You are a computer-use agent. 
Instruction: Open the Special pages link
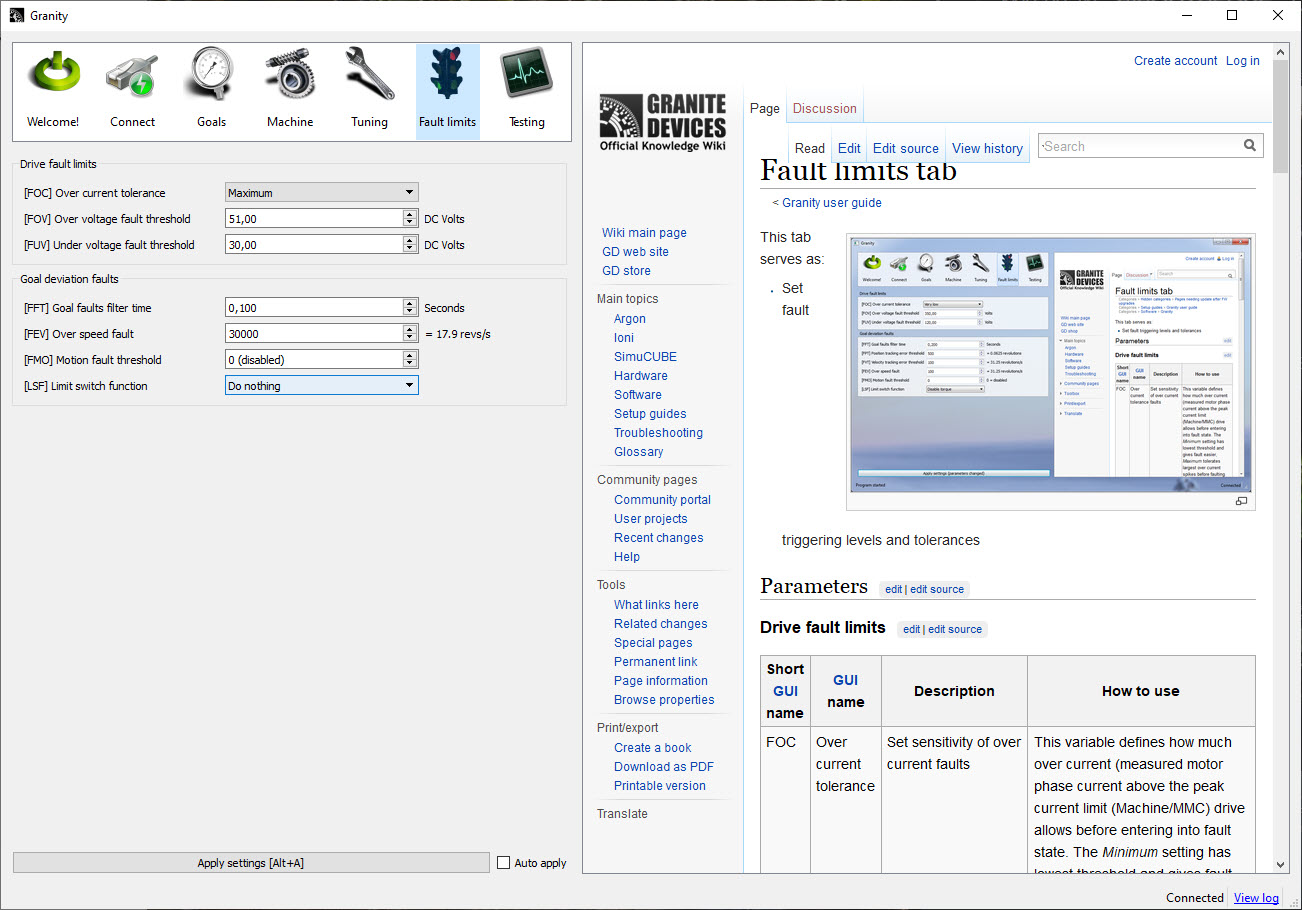(653, 643)
